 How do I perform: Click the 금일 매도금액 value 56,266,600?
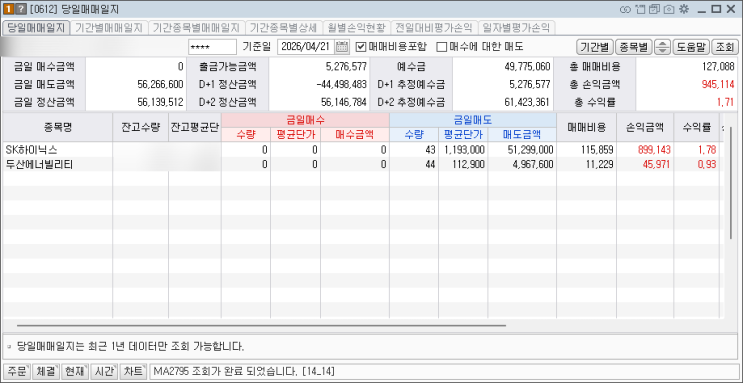160,84
